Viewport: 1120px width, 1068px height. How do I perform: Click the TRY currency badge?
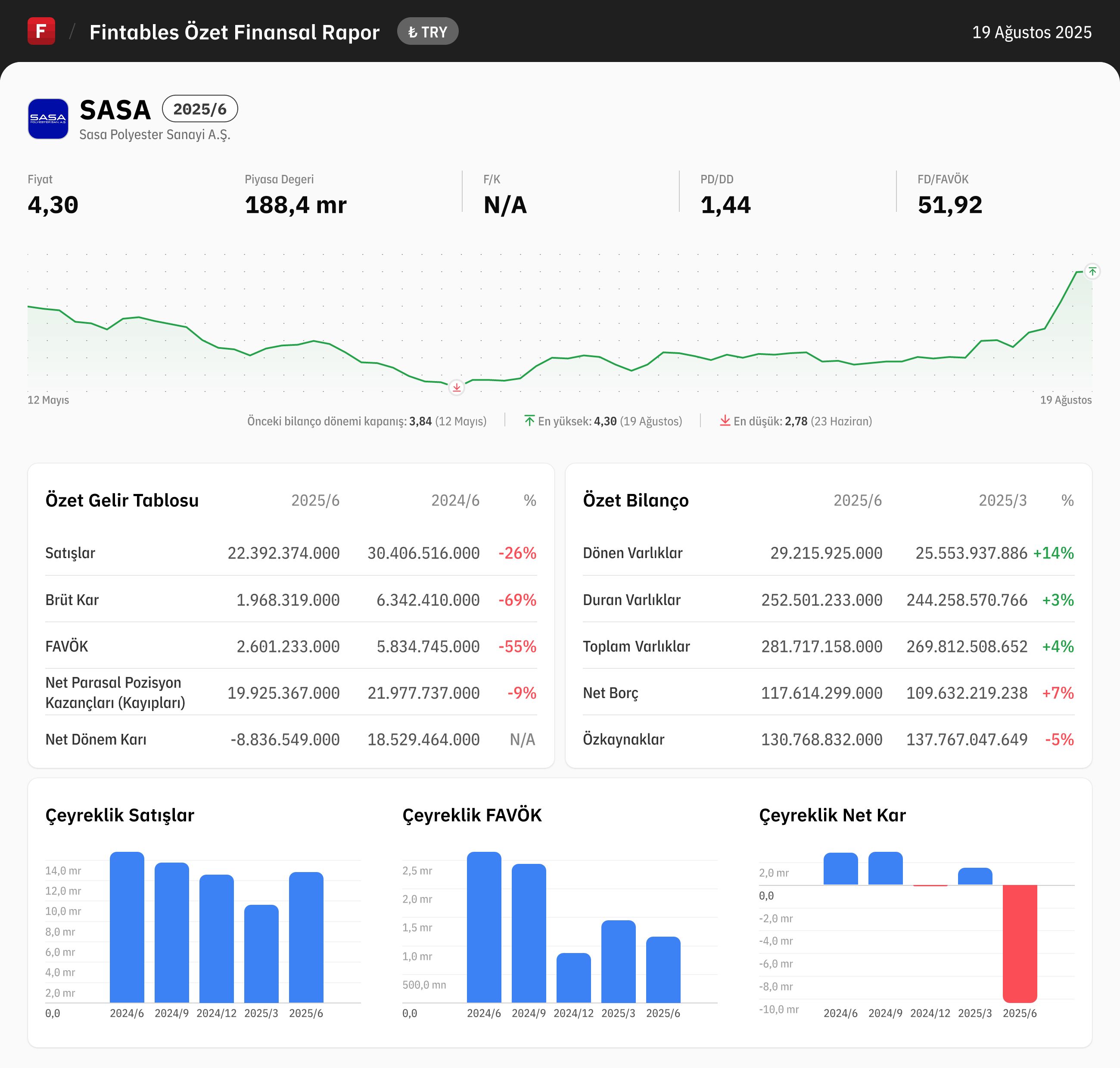coord(428,32)
